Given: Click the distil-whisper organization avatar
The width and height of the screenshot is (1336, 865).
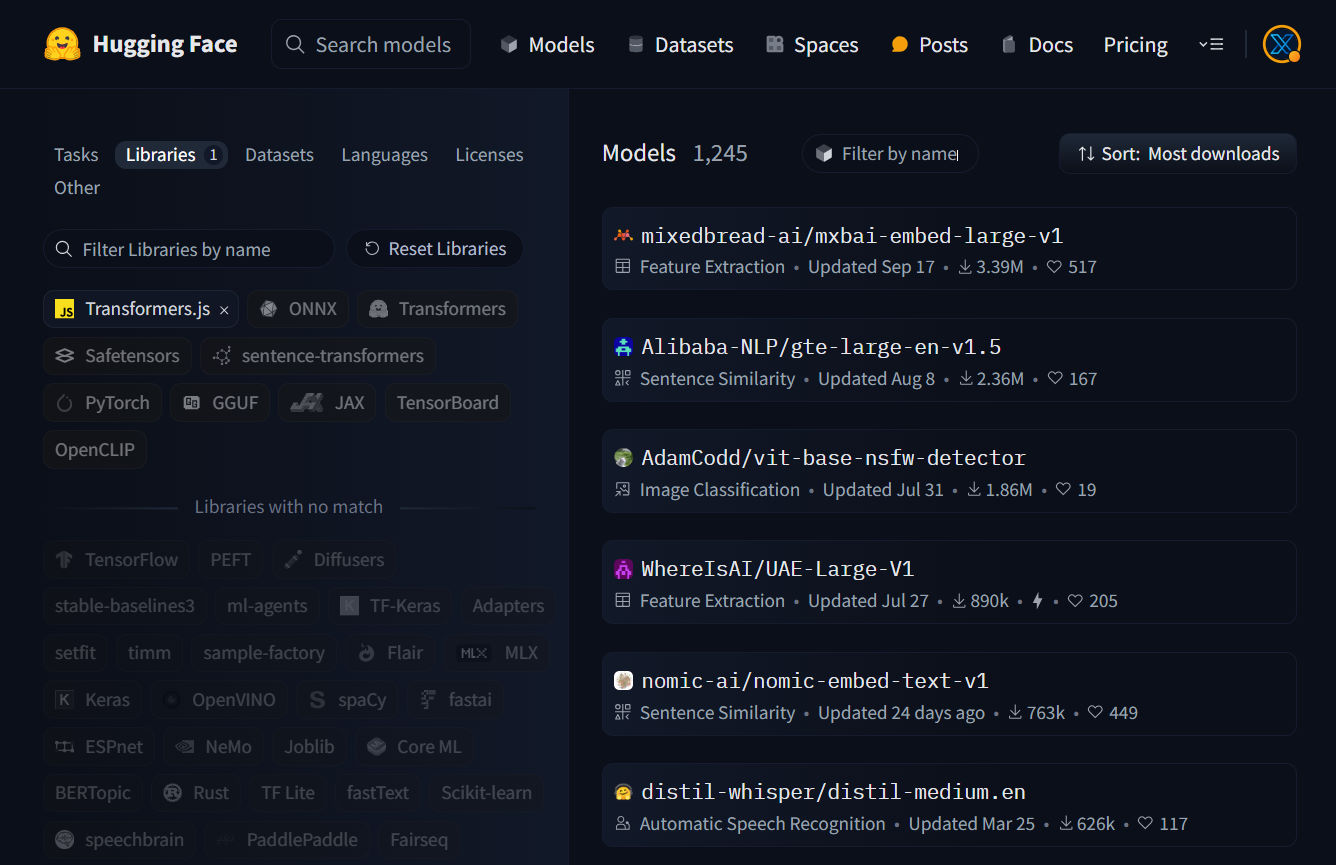Looking at the screenshot, I should coord(623,792).
